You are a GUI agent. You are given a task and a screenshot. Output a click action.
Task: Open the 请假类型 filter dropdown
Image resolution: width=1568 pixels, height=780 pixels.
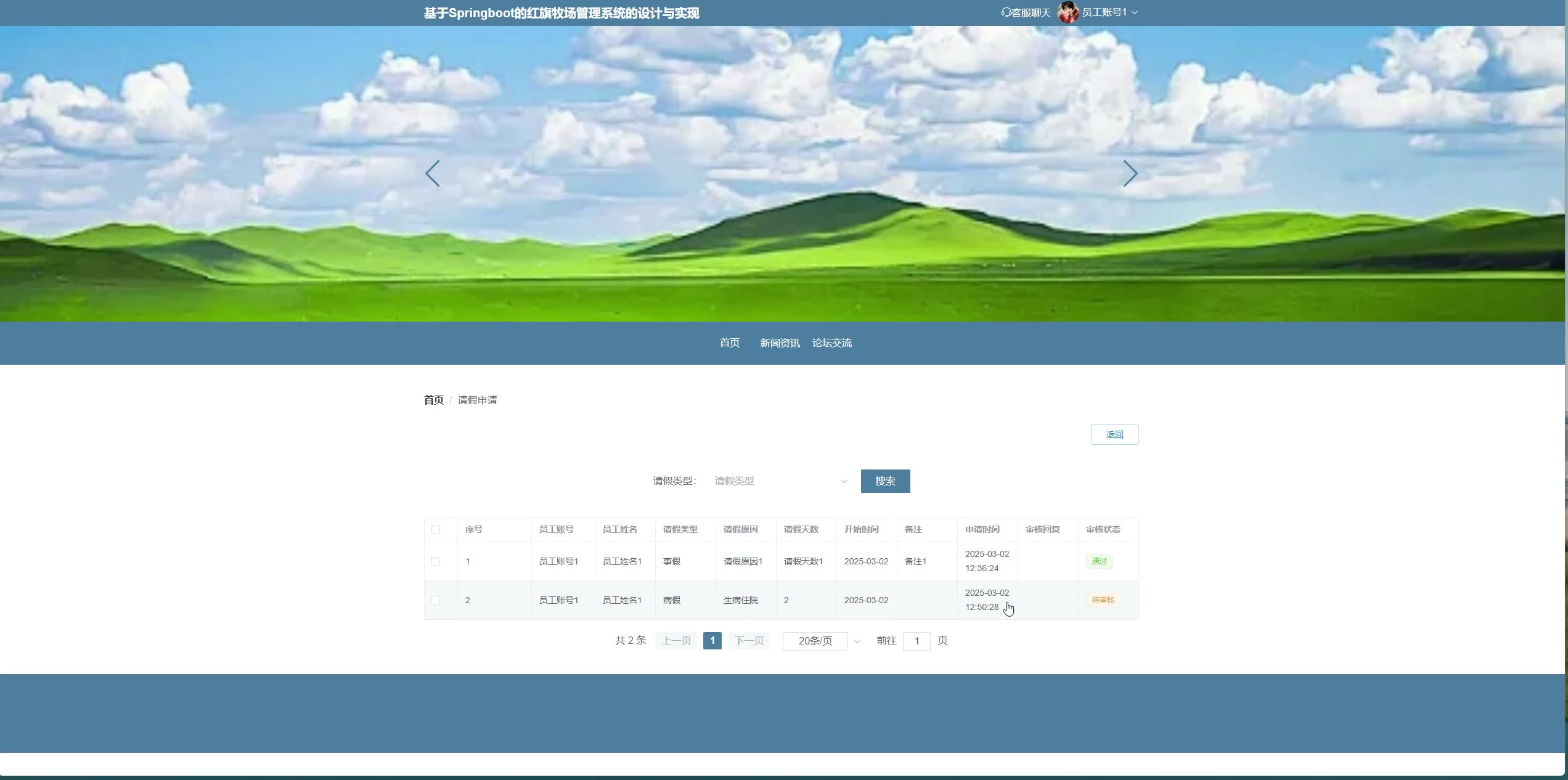780,481
